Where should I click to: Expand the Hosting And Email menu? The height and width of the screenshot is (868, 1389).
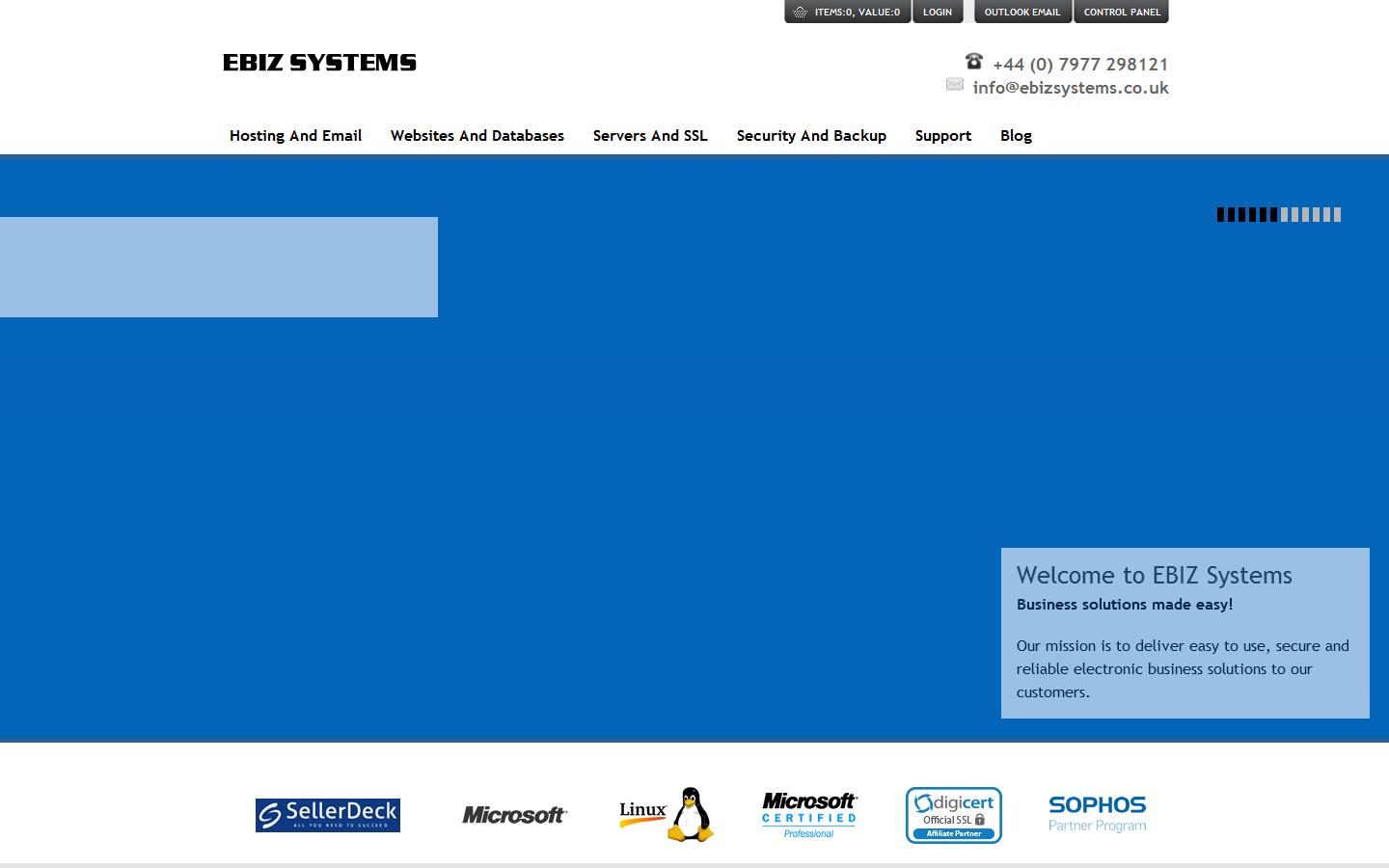295,136
